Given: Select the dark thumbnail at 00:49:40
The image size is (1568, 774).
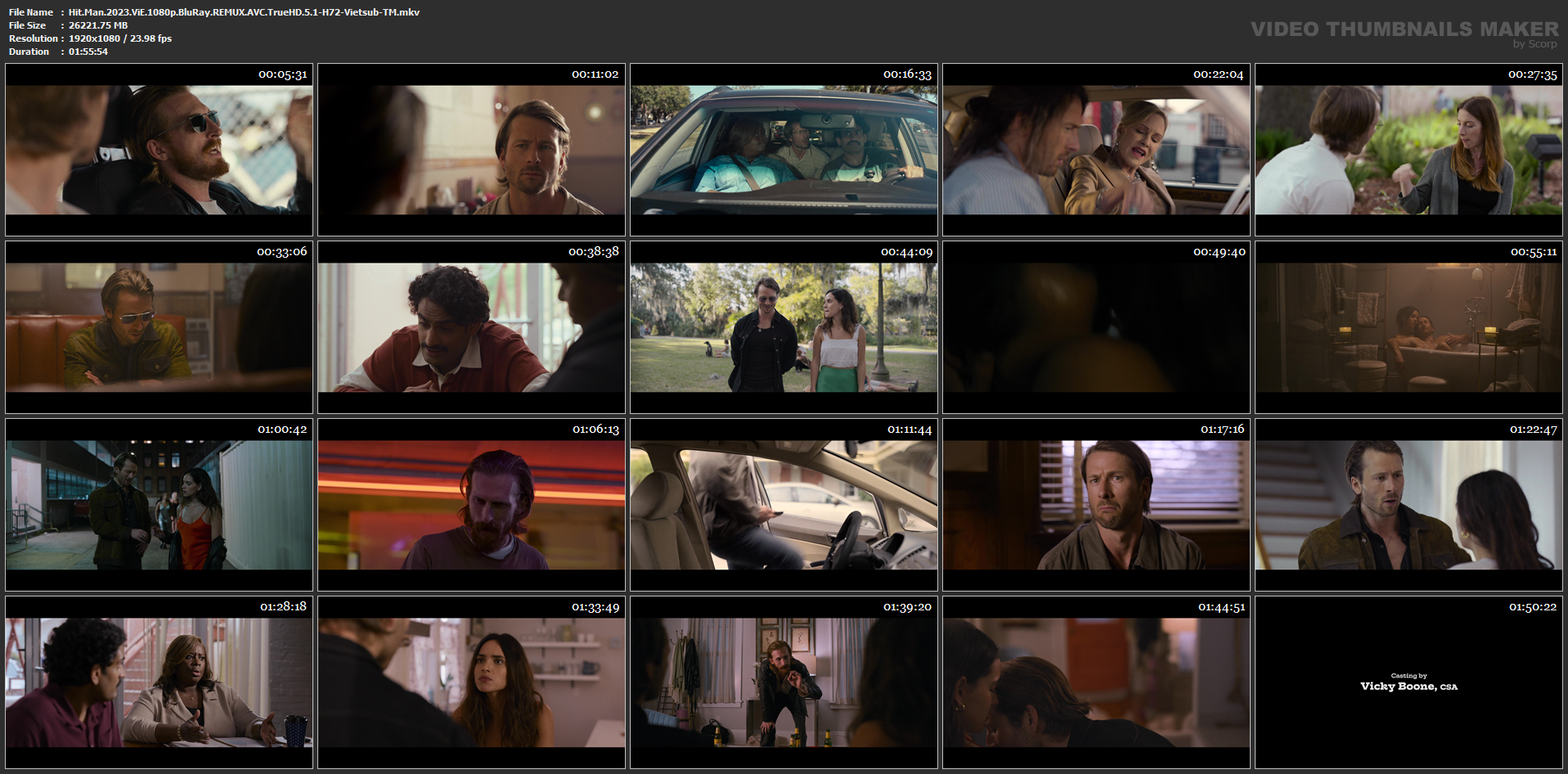Looking at the screenshot, I should click(x=1096, y=327).
